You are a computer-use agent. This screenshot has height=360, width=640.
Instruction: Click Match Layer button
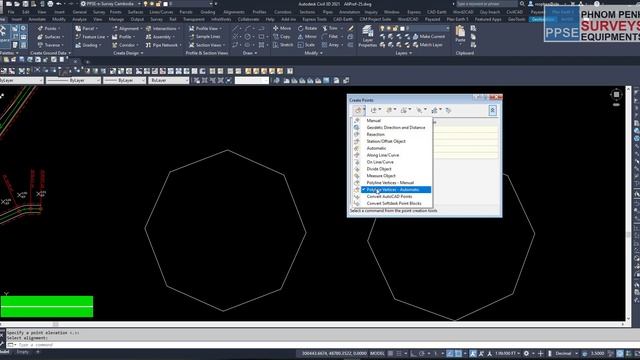[x=427, y=44]
